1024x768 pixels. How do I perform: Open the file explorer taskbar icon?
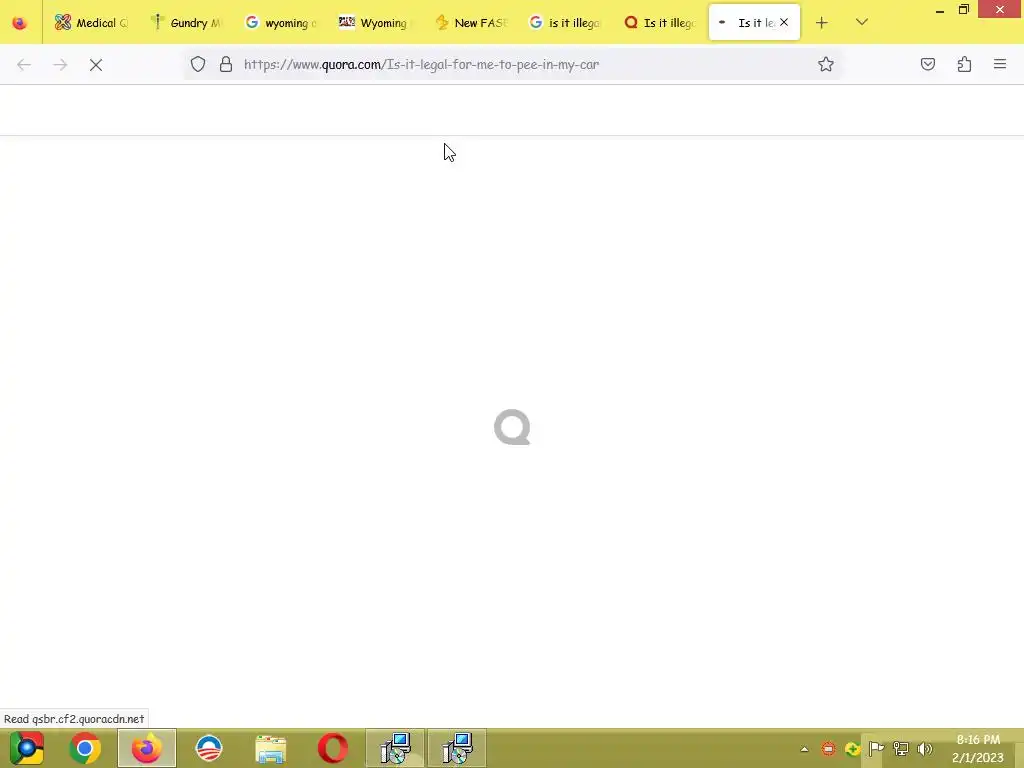tap(270, 748)
